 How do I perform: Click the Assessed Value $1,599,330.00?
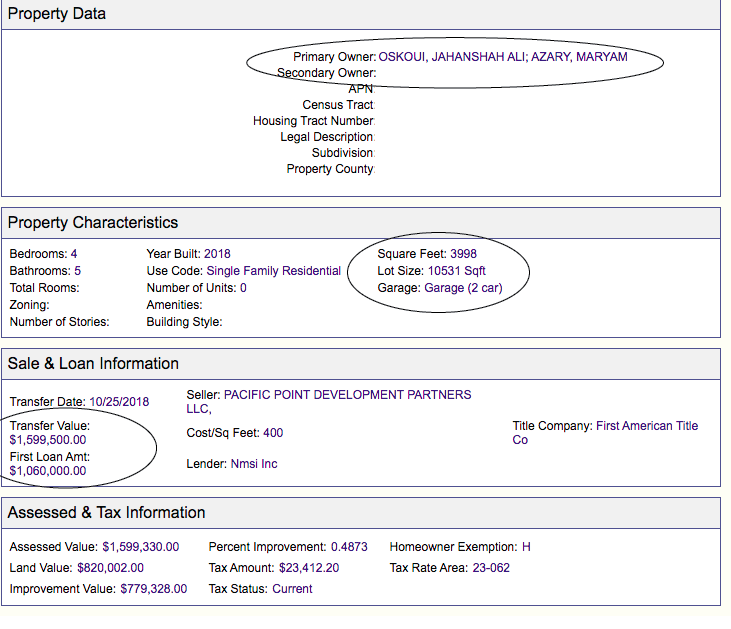(x=141, y=547)
